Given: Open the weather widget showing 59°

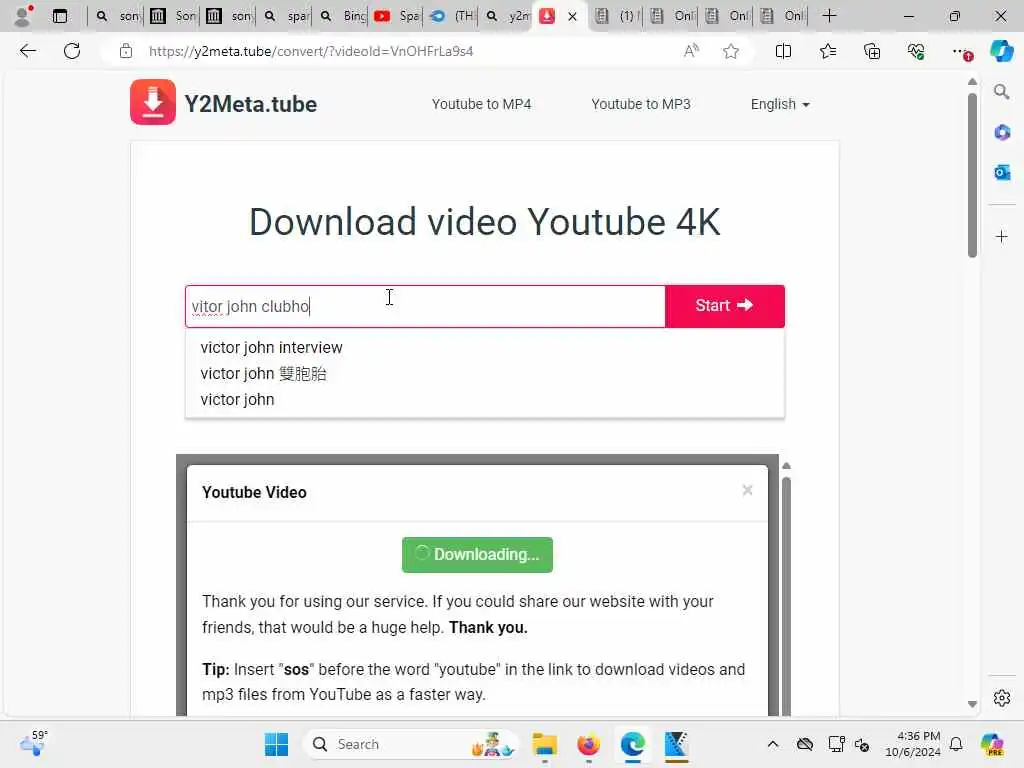Looking at the screenshot, I should pos(33,743).
